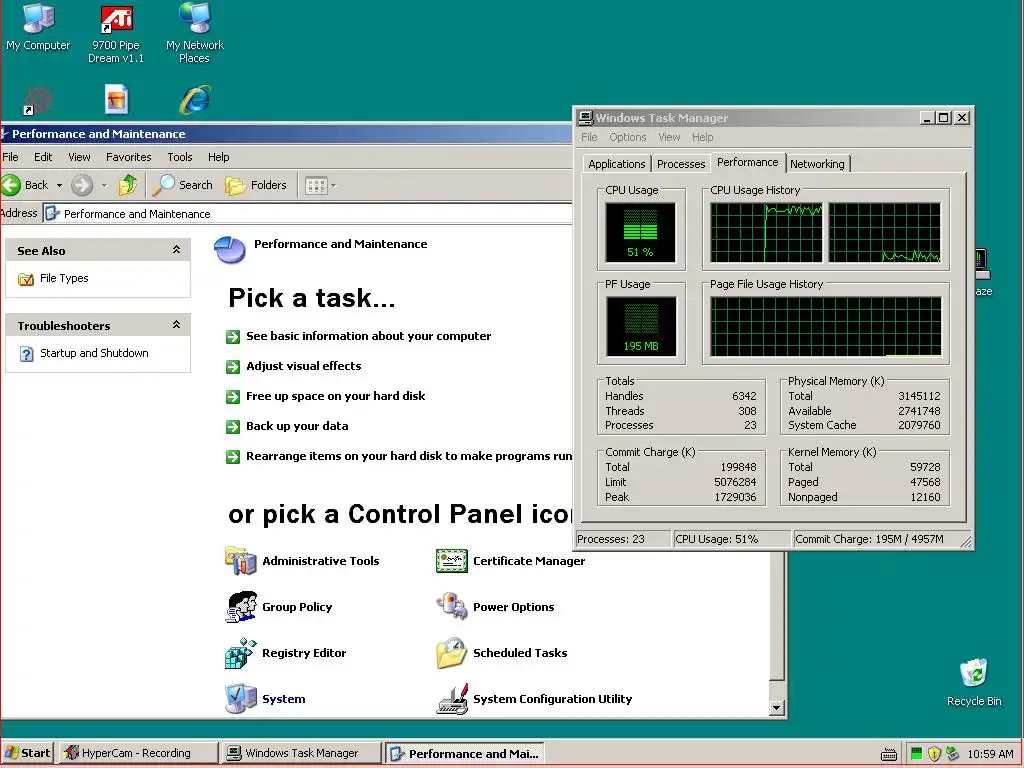The height and width of the screenshot is (768, 1024).
Task: Click See basic information about your computer
Action: point(368,336)
